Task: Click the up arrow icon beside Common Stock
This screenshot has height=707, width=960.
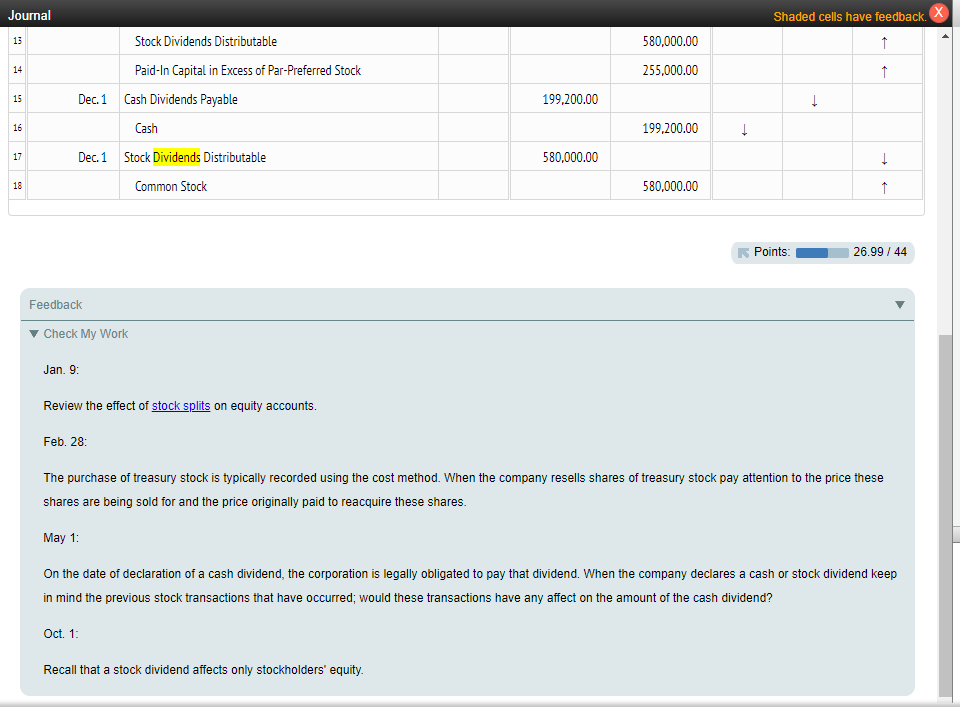Action: point(884,186)
